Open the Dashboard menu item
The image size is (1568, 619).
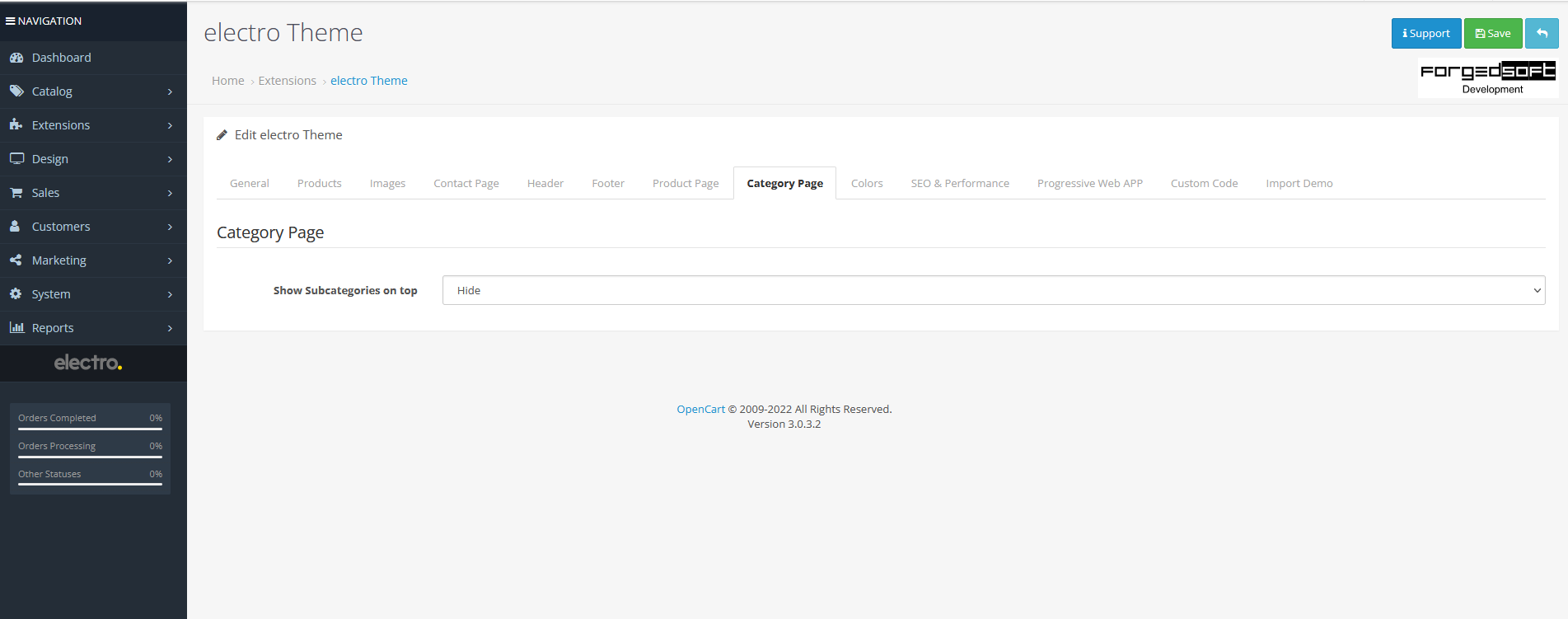93,58
